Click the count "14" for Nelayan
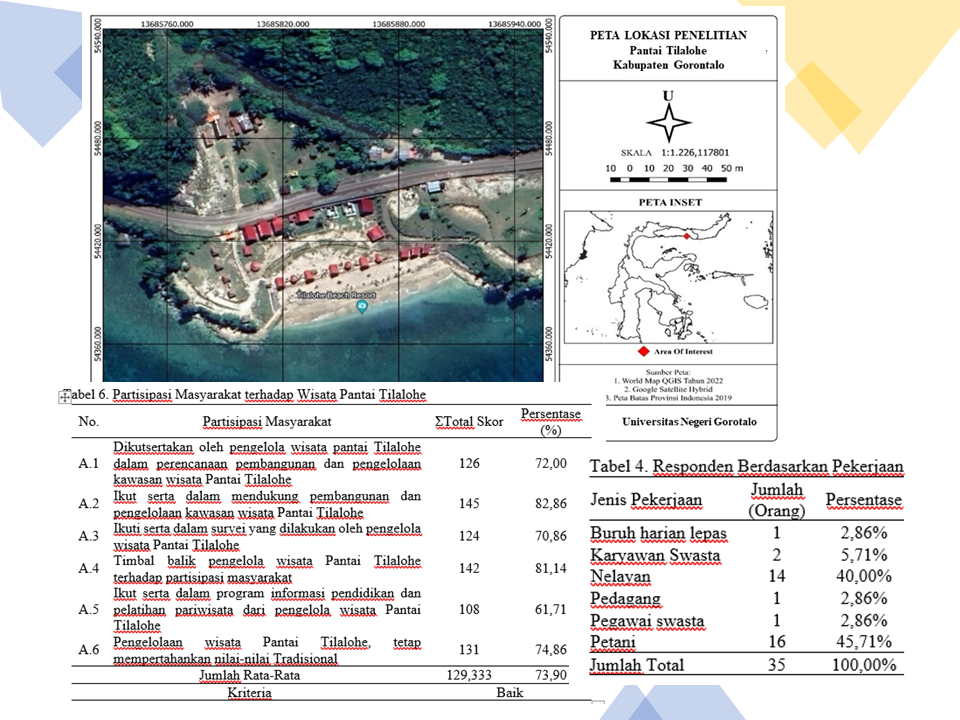Image resolution: width=960 pixels, height=720 pixels. coord(777,576)
